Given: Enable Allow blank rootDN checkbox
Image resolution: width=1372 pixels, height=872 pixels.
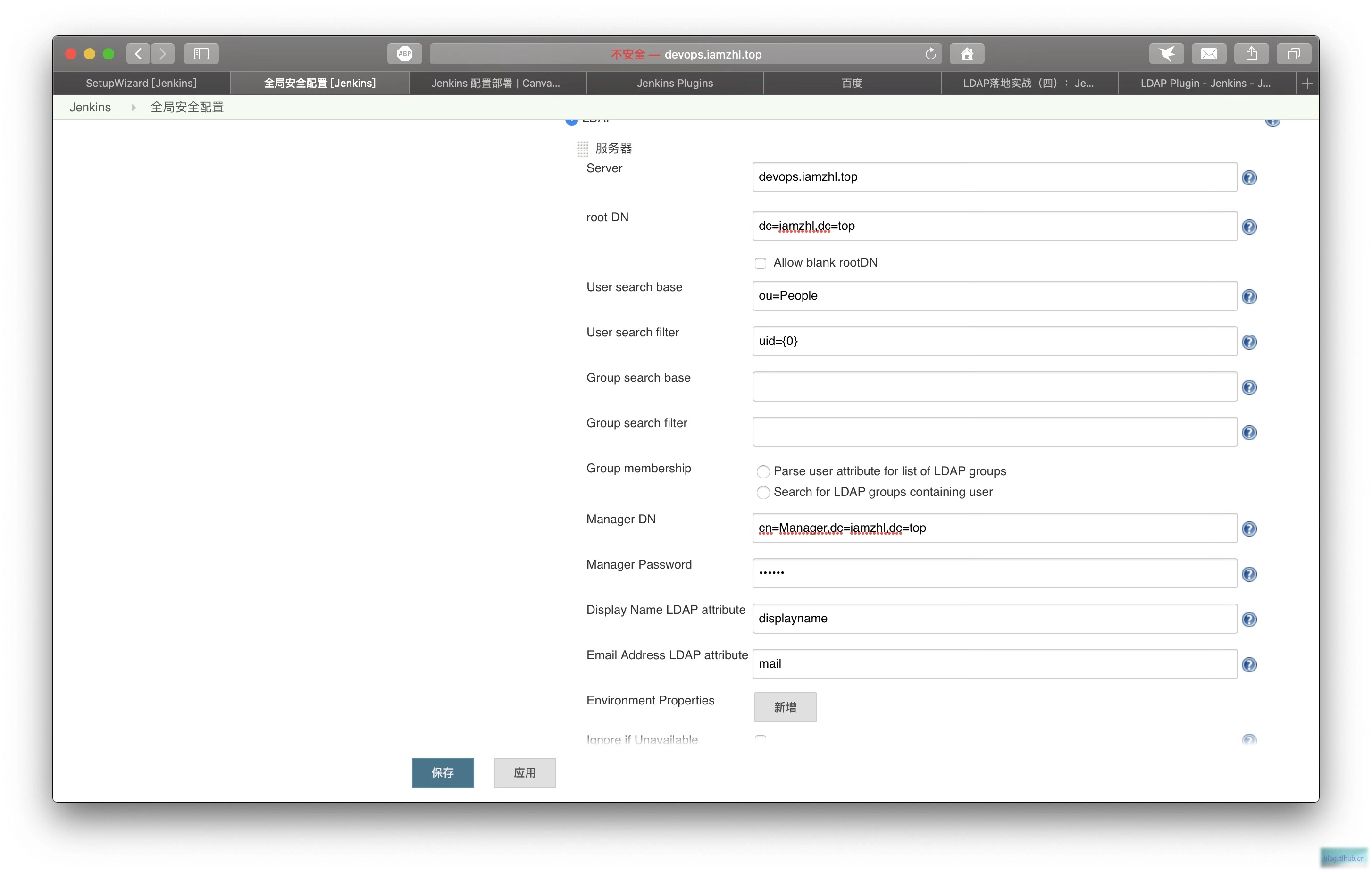Looking at the screenshot, I should (x=760, y=263).
